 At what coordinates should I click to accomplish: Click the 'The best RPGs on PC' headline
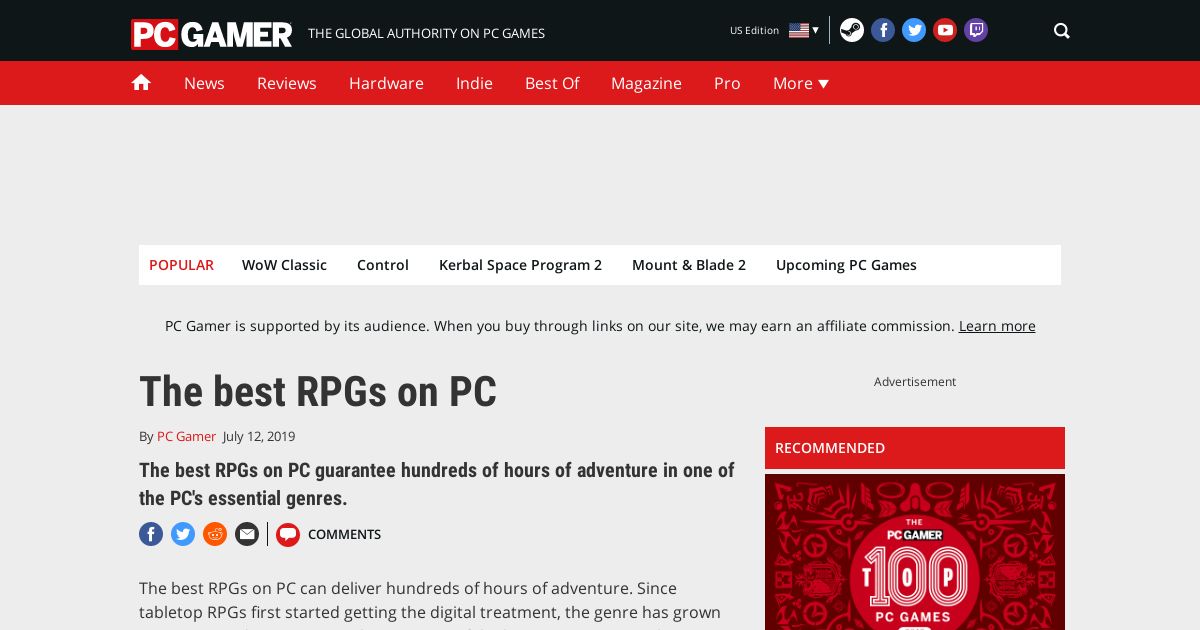(x=318, y=392)
